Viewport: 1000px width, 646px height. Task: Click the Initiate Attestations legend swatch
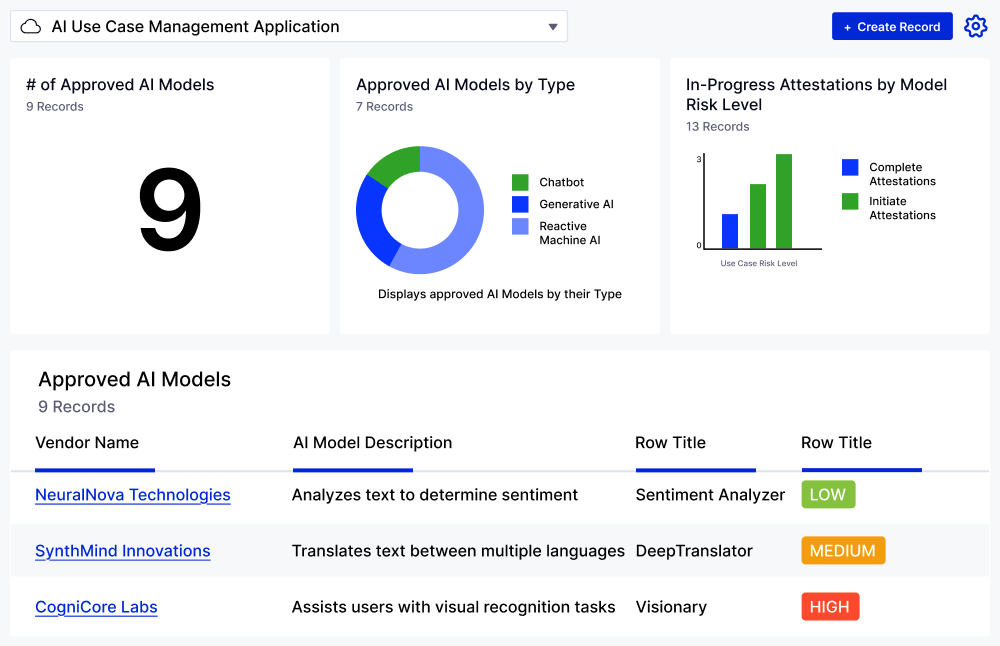click(x=850, y=202)
